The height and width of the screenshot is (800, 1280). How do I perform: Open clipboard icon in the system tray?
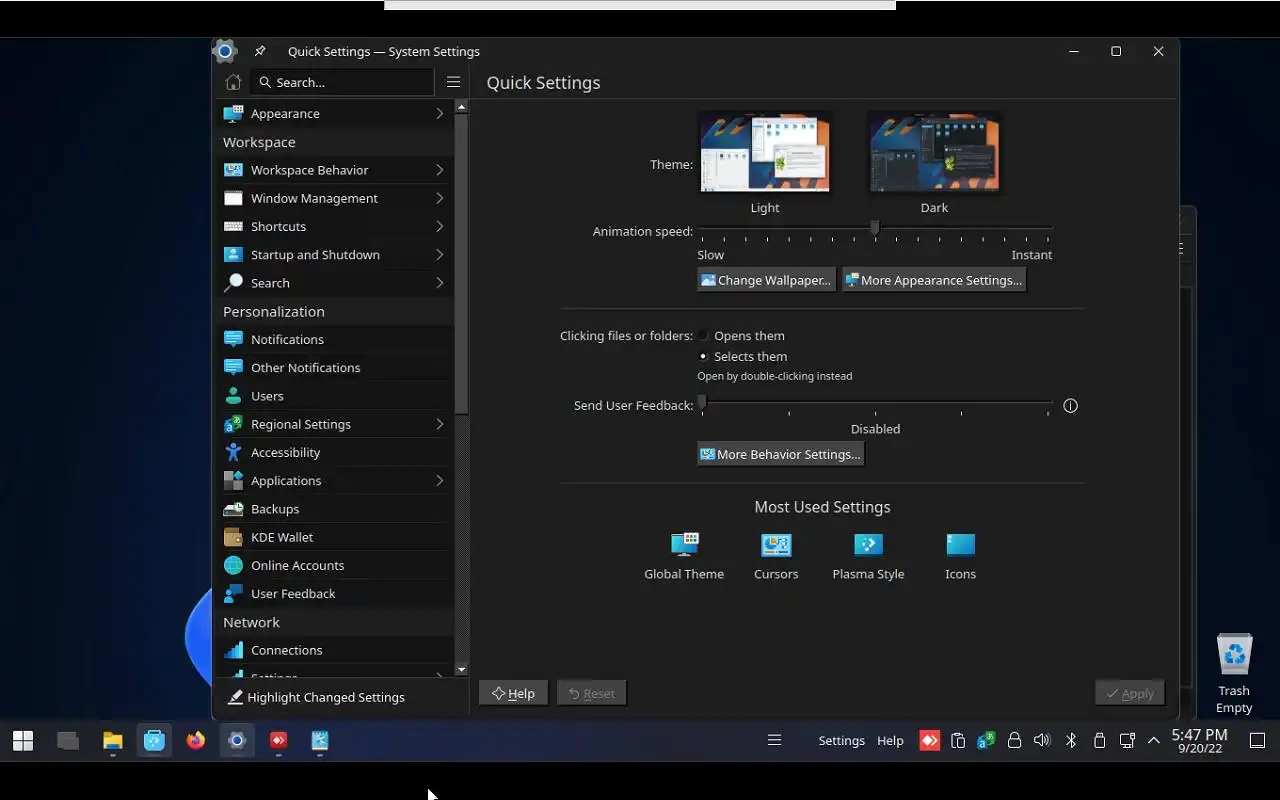[958, 741]
